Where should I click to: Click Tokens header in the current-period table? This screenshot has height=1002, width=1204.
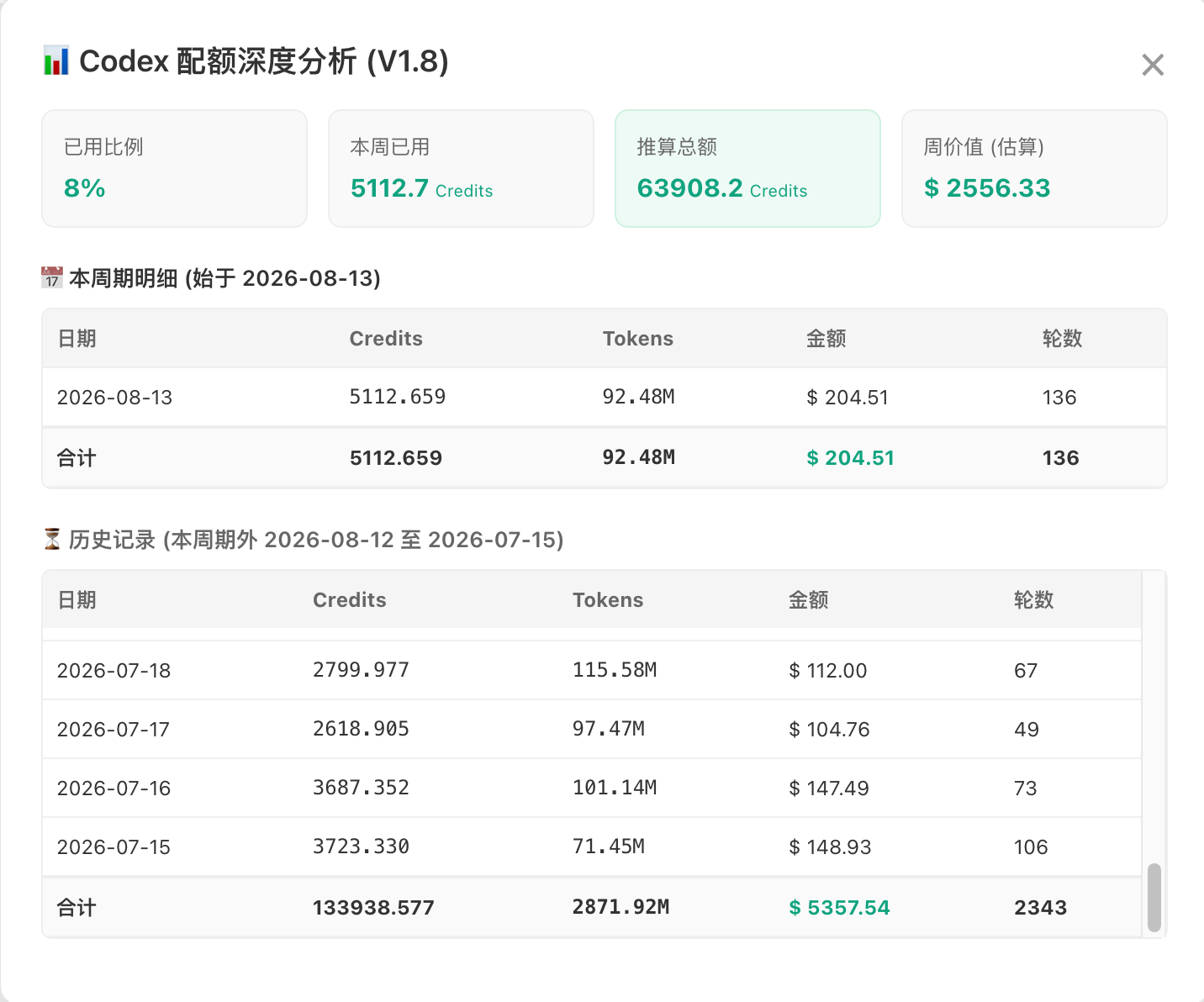pyautogui.click(x=638, y=339)
